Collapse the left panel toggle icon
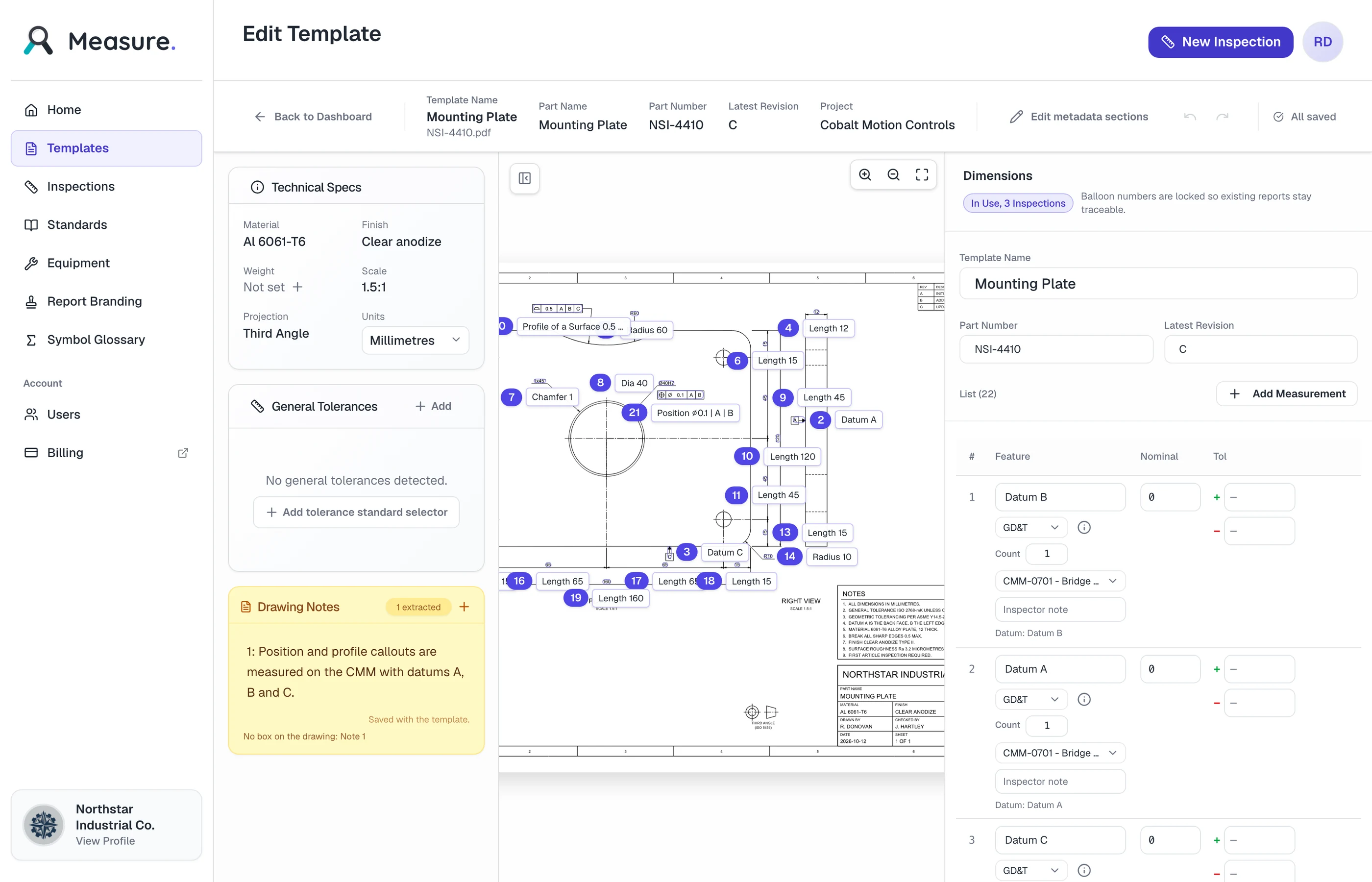 coord(524,178)
